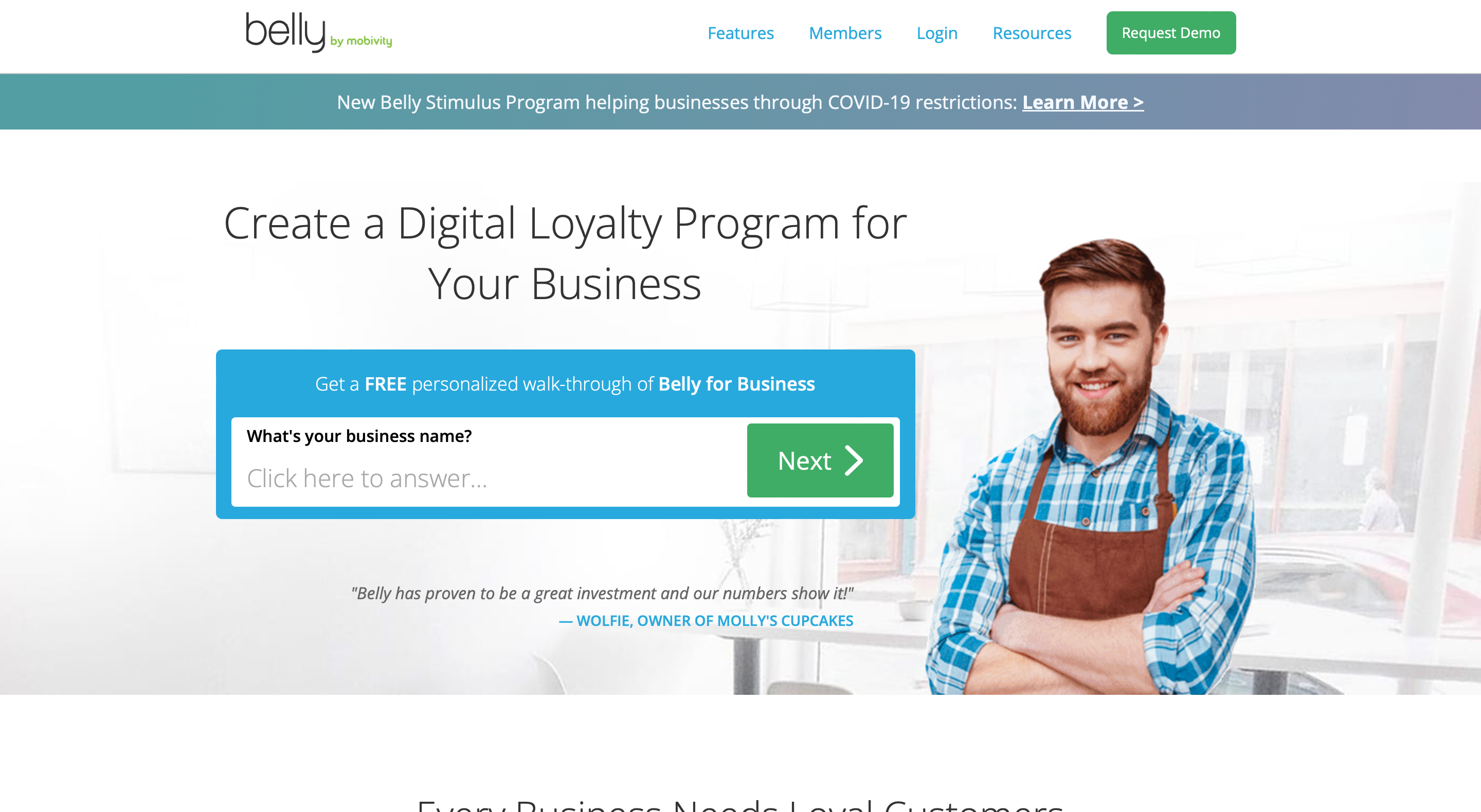Click the green 'by mobivity' logo text
The image size is (1481, 812).
pos(361,42)
